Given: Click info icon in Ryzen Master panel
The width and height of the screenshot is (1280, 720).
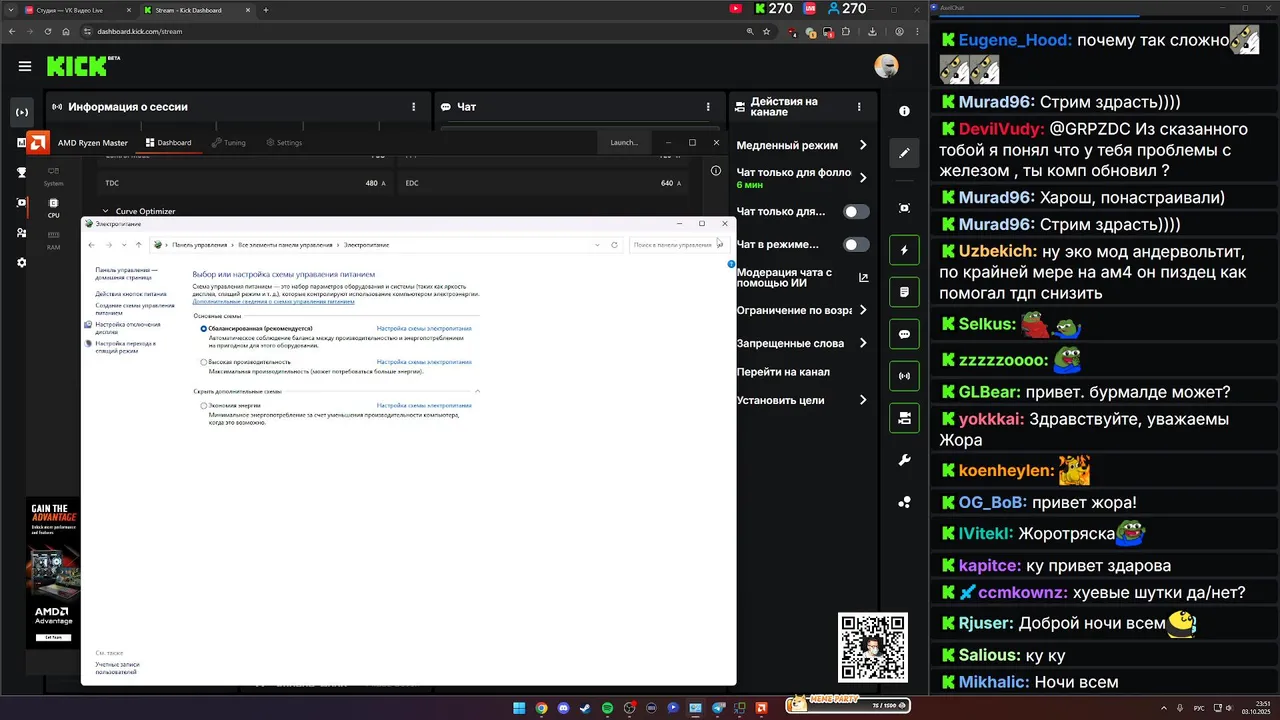Looking at the screenshot, I should pos(715,171).
